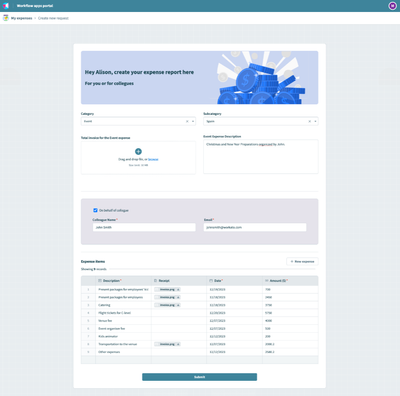Remove invoice.png in Transportation to the venue row

click(178, 344)
